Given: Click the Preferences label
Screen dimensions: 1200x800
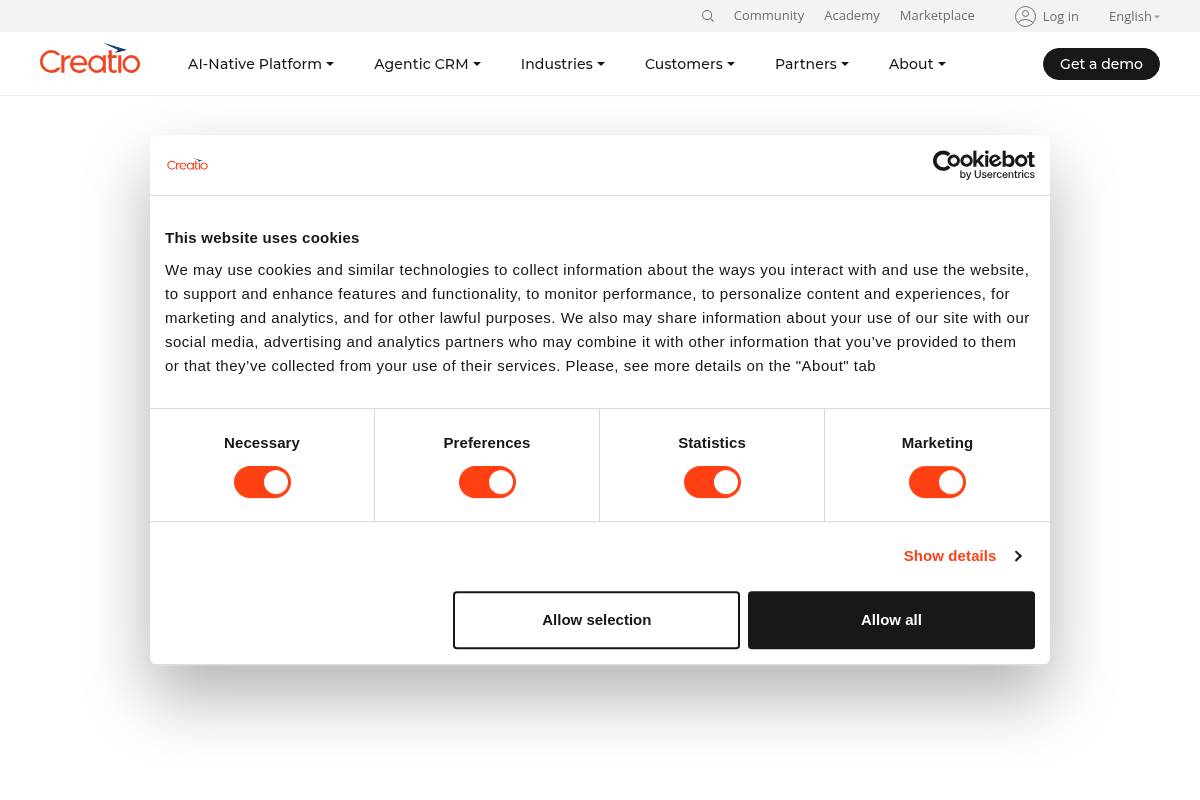Looking at the screenshot, I should pyautogui.click(x=487, y=443).
